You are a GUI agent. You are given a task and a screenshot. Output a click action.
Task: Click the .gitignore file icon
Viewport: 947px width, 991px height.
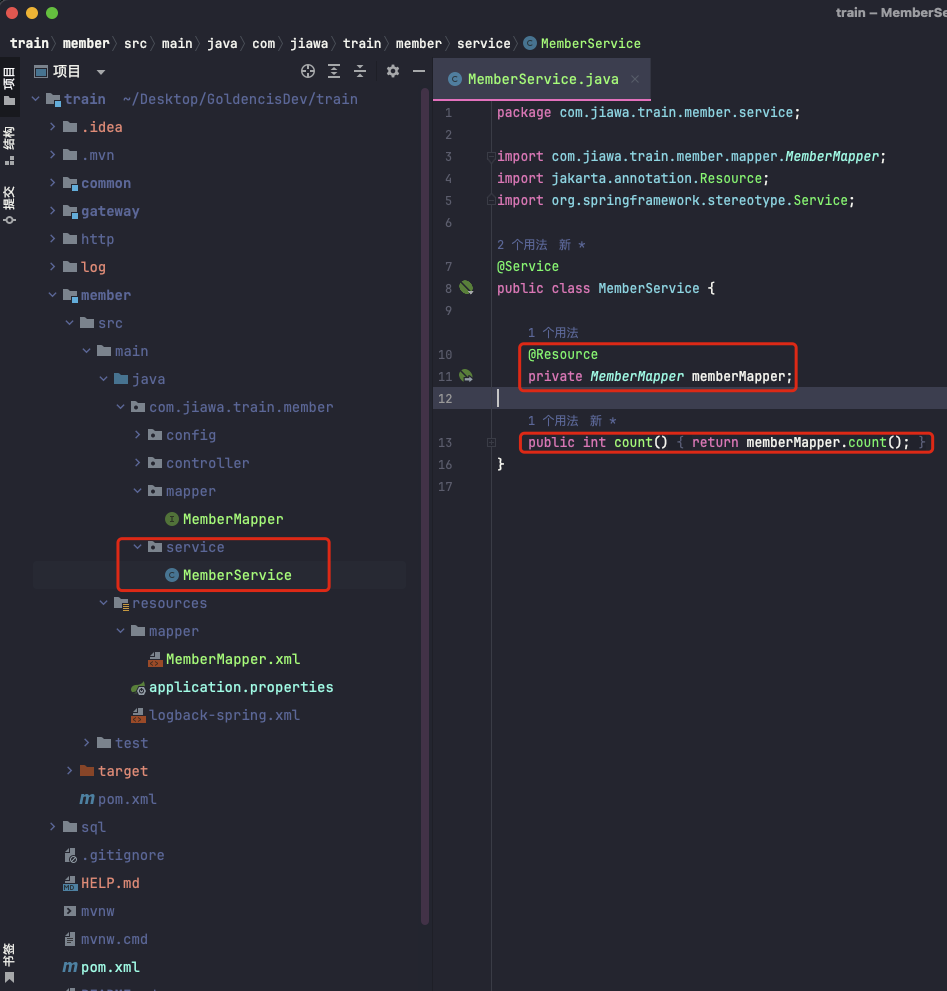pos(70,855)
